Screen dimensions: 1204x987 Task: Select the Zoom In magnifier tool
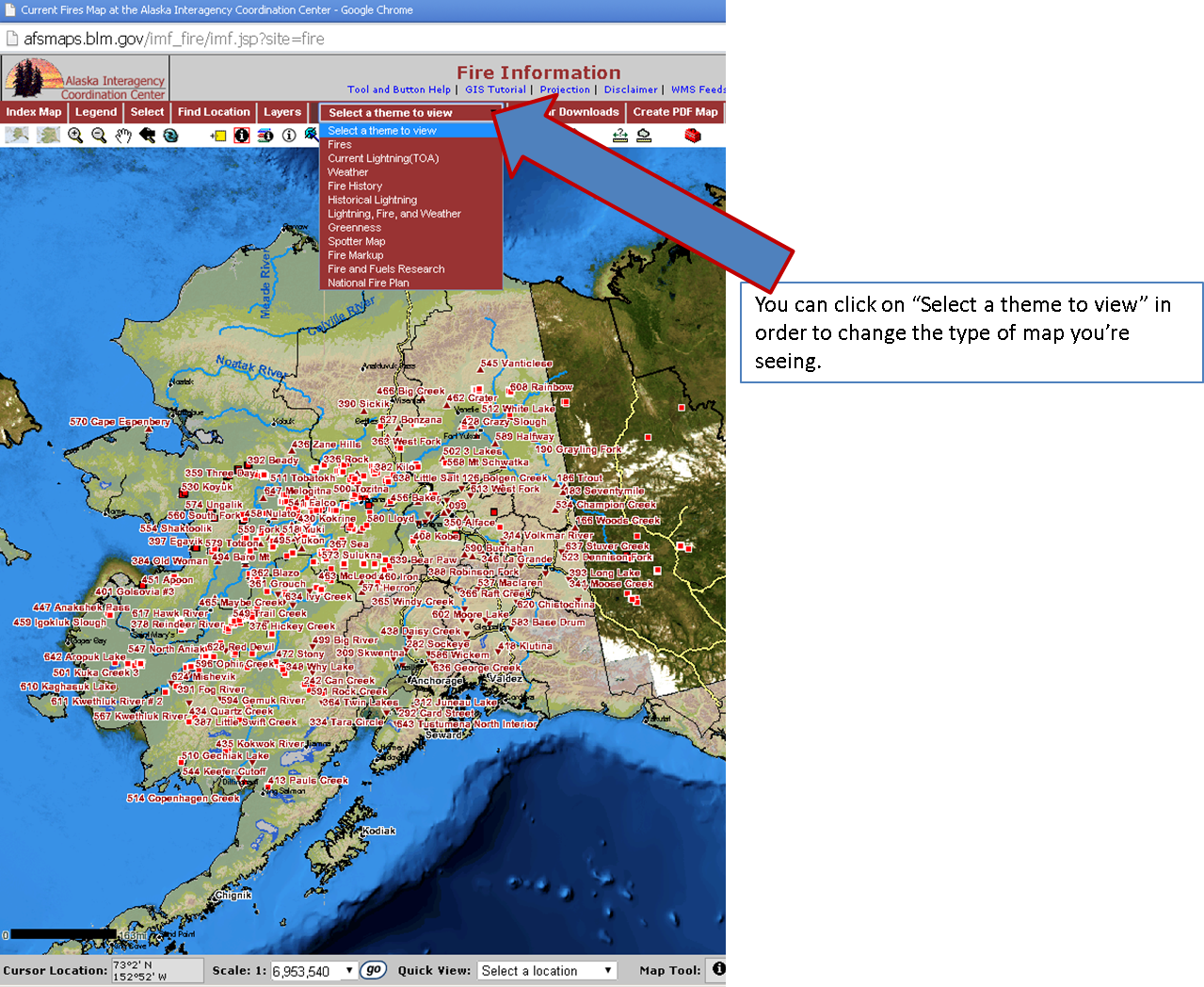pyautogui.click(x=75, y=136)
